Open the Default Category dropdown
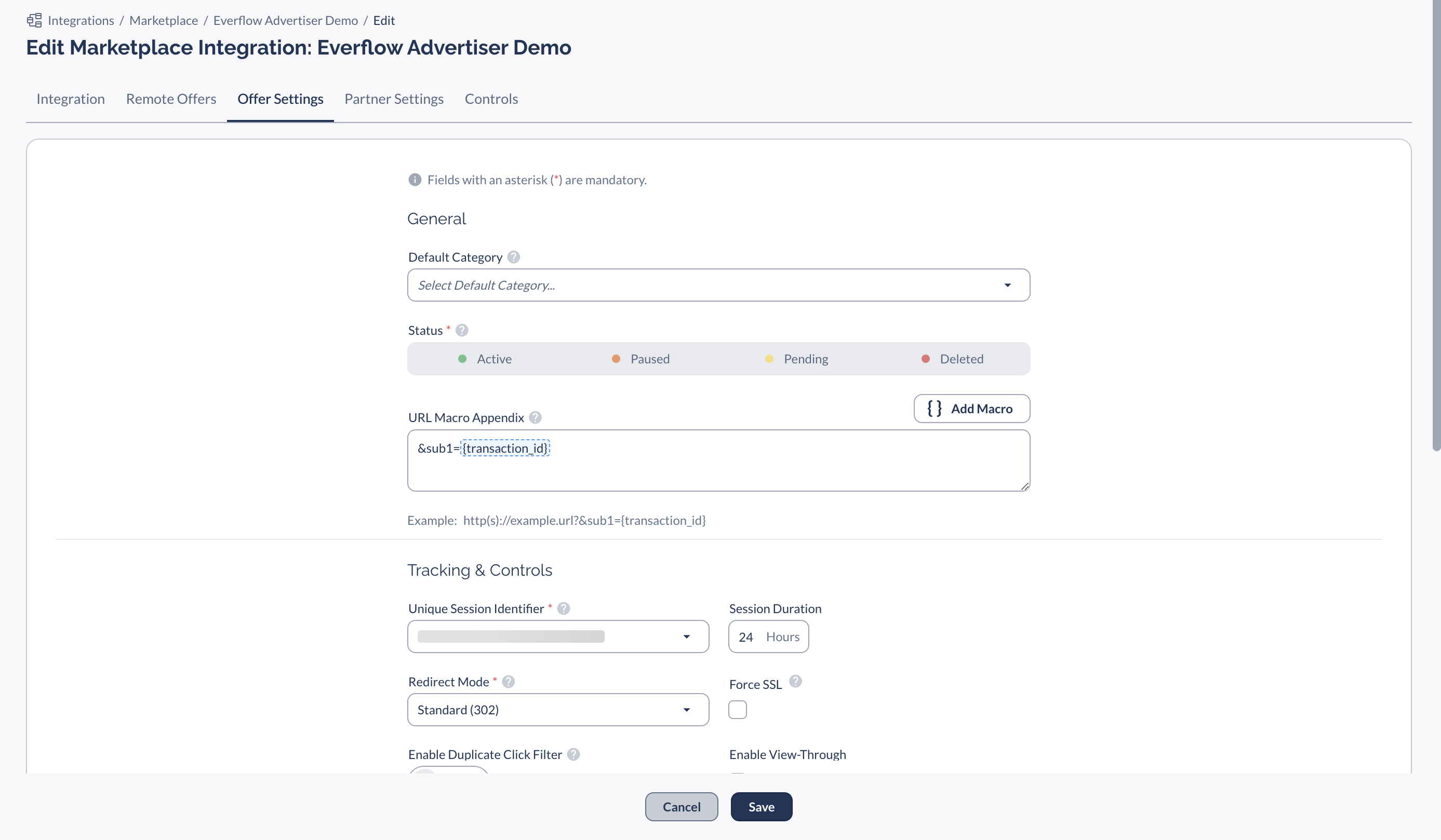The width and height of the screenshot is (1441, 840). (719, 285)
